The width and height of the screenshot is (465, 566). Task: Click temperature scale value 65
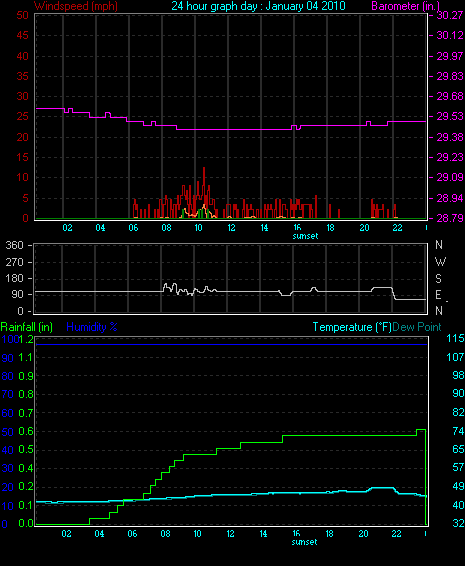[458, 449]
